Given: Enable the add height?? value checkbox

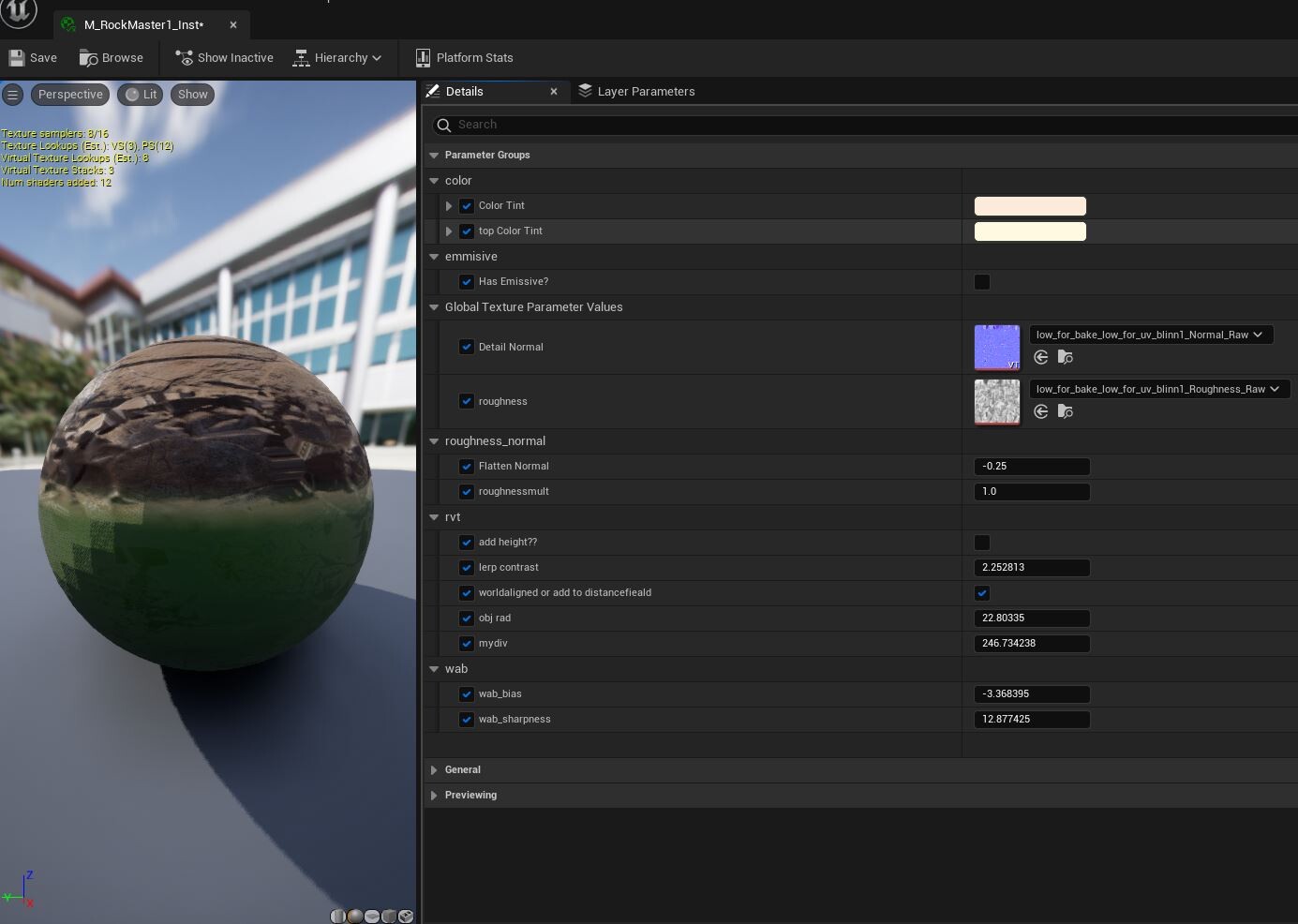Looking at the screenshot, I should [x=982, y=543].
